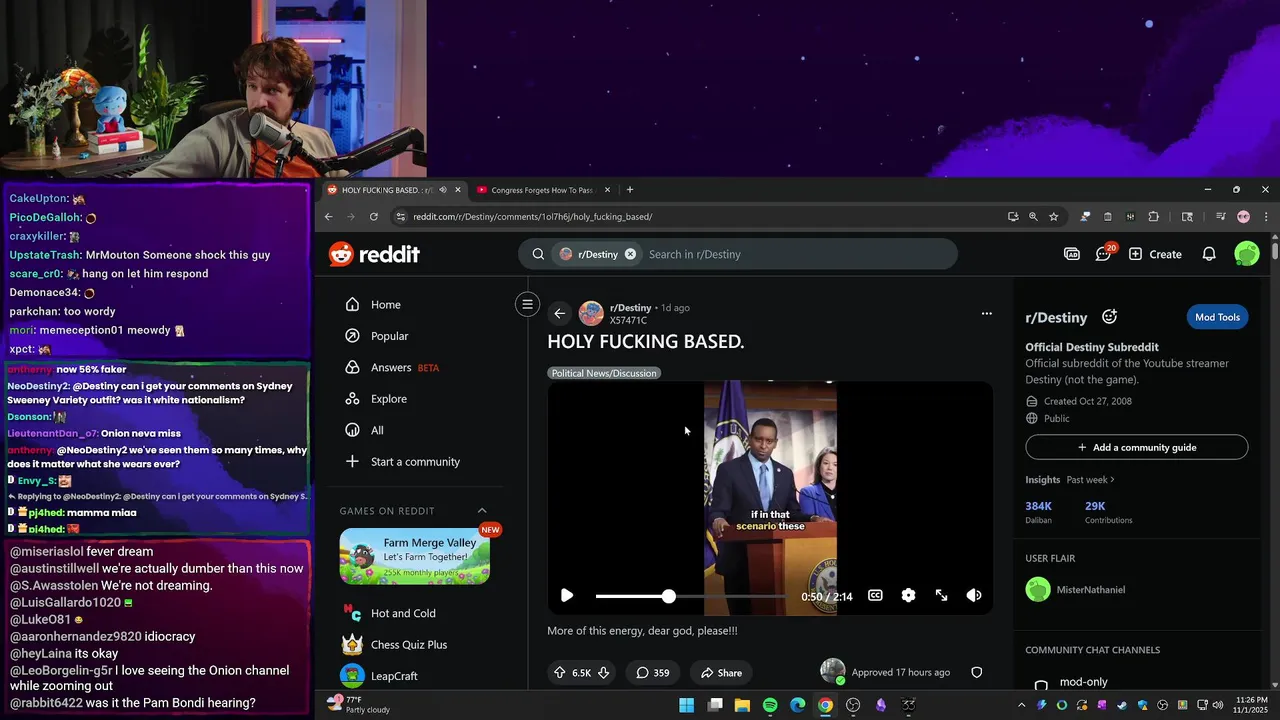1280x720 pixels.
Task: Reload the page
Action: pyautogui.click(x=374, y=217)
